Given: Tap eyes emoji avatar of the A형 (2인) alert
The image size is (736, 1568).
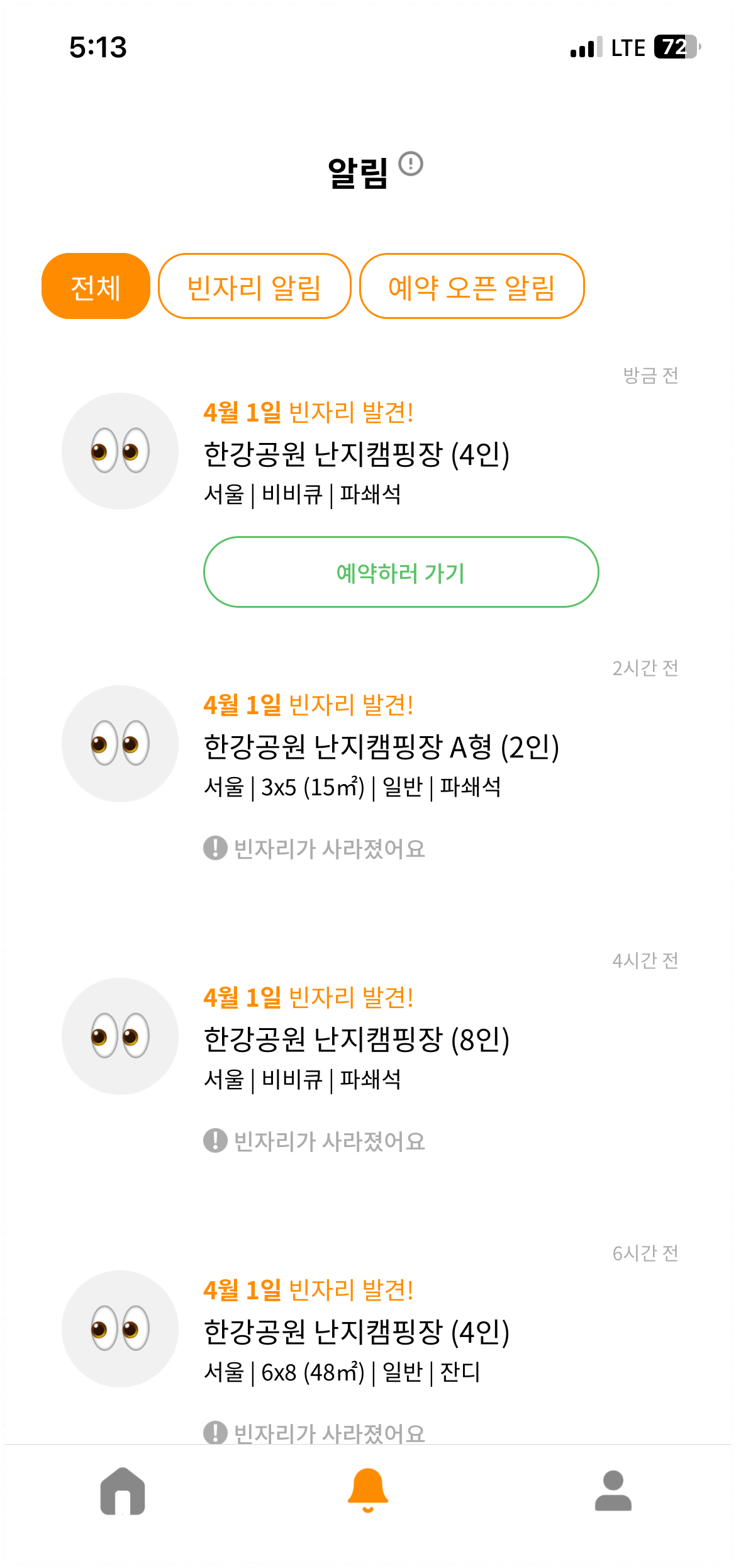Looking at the screenshot, I should (x=120, y=744).
